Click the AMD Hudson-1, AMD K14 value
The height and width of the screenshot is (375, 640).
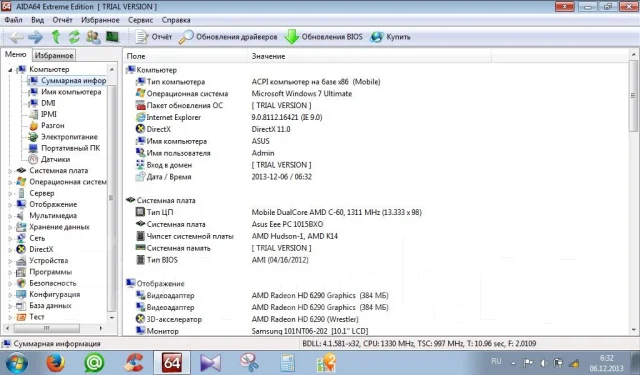pos(294,236)
